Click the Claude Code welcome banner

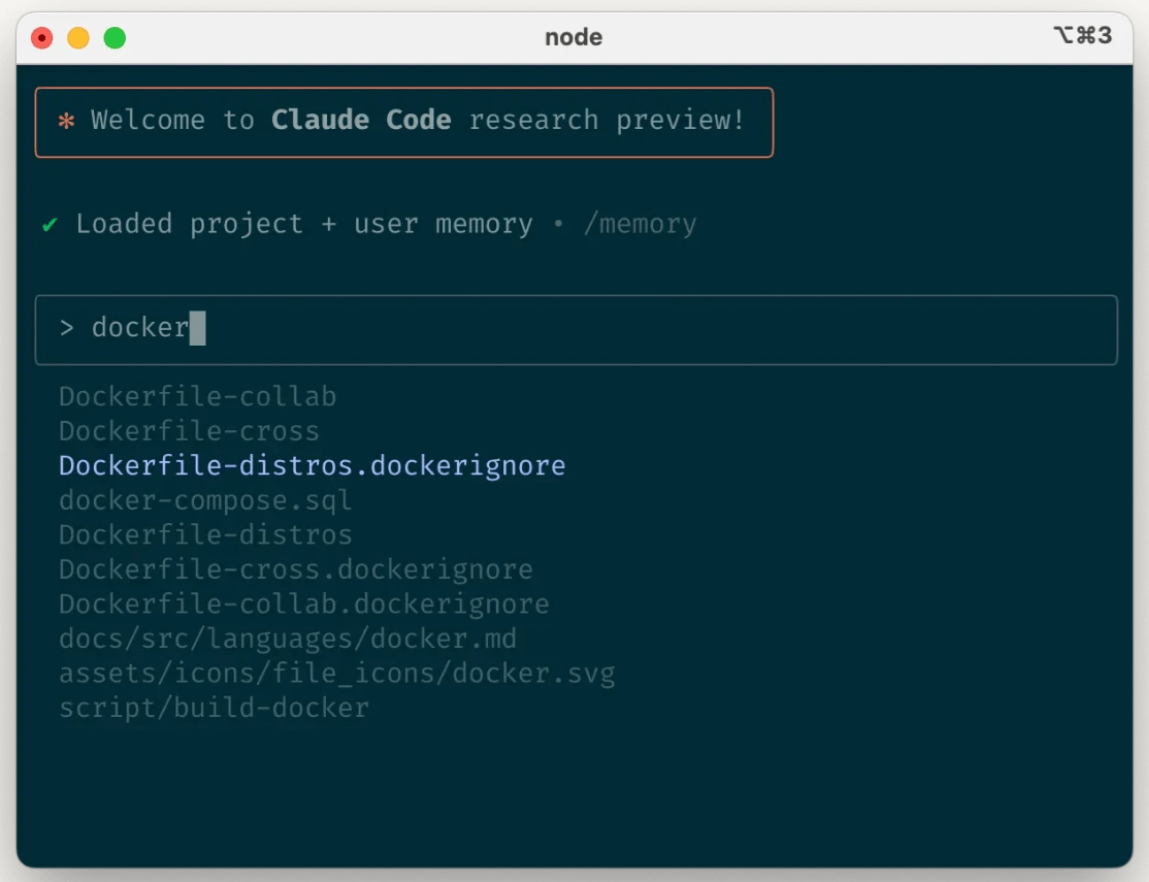point(404,120)
